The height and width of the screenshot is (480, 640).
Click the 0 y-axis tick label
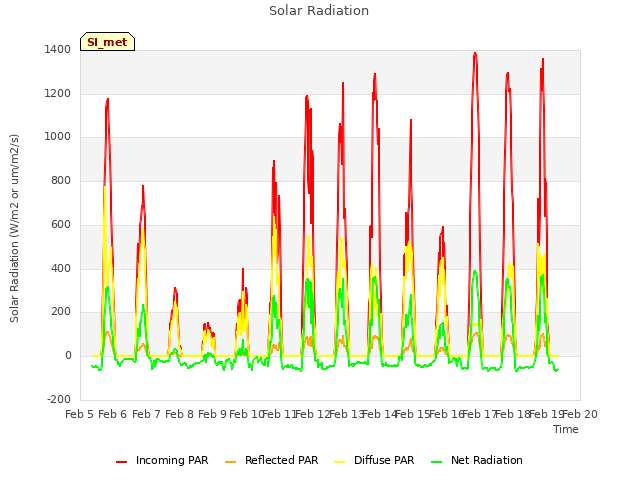68,356
